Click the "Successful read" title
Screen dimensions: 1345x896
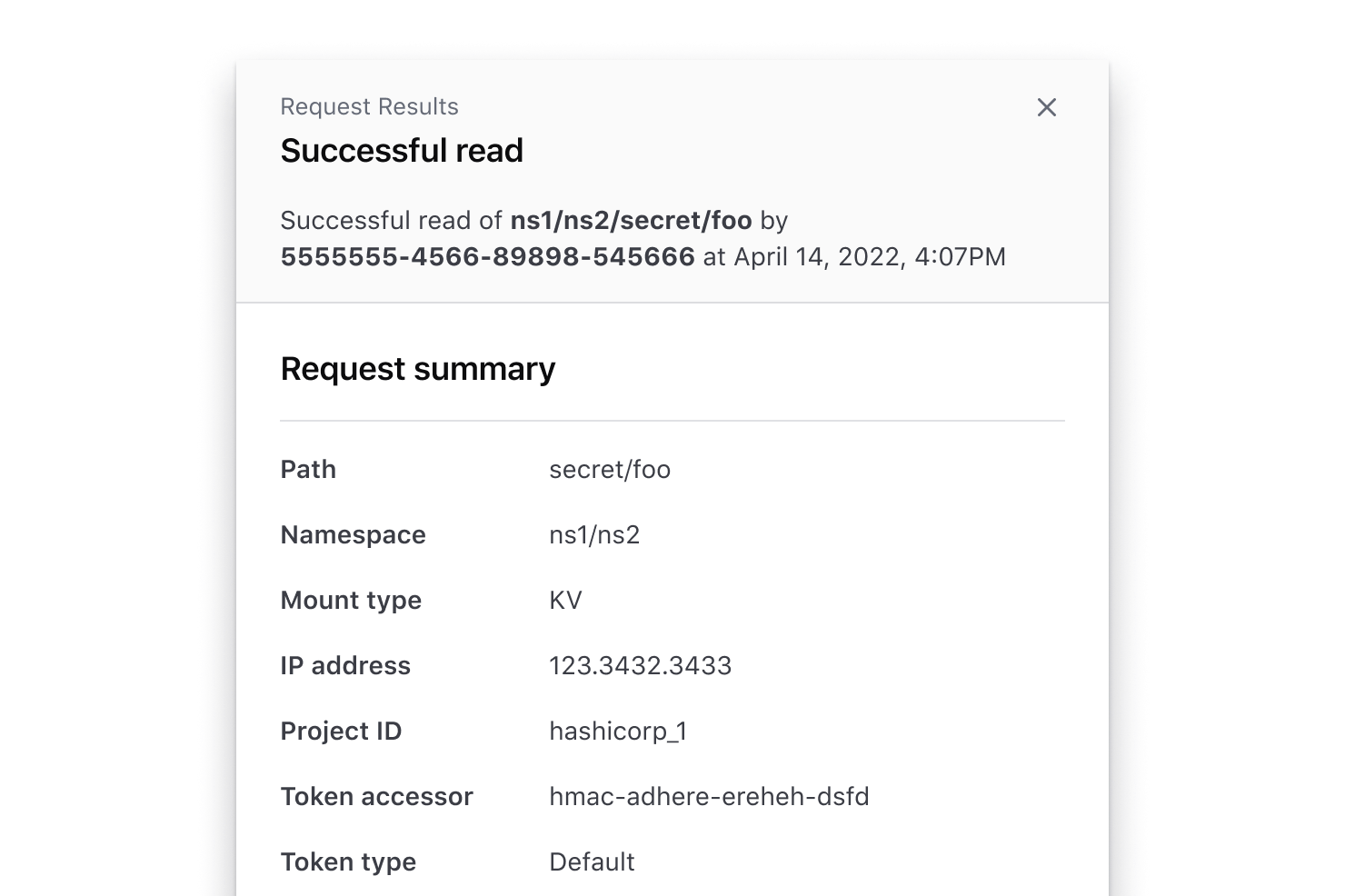[x=402, y=151]
